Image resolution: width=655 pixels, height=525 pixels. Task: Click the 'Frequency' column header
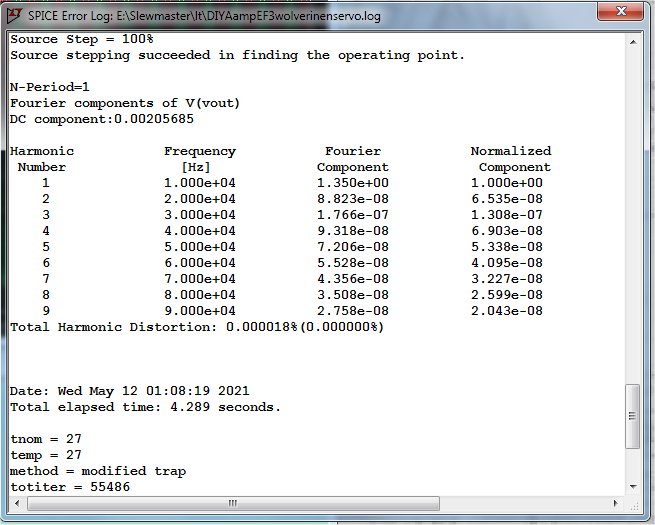click(x=200, y=151)
